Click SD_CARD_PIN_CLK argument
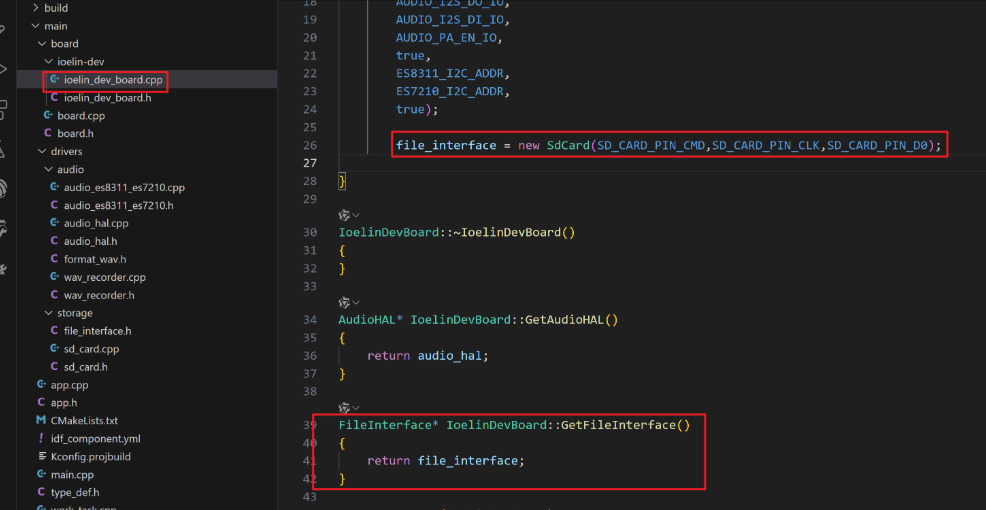Viewport: 986px width, 510px height. point(767,145)
